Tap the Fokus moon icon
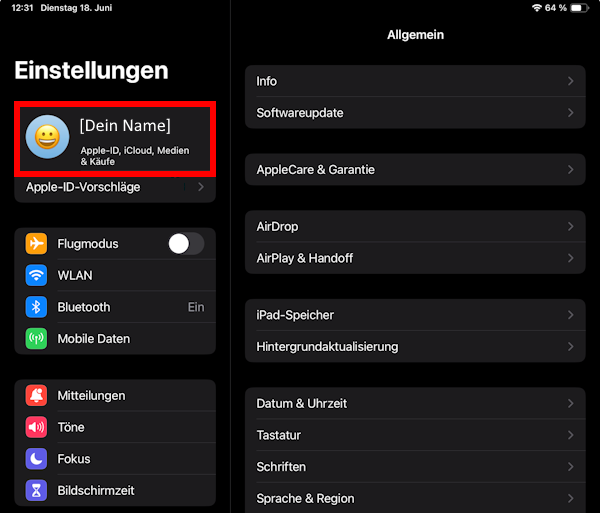Viewport: 600px width, 513px height. (x=36, y=459)
